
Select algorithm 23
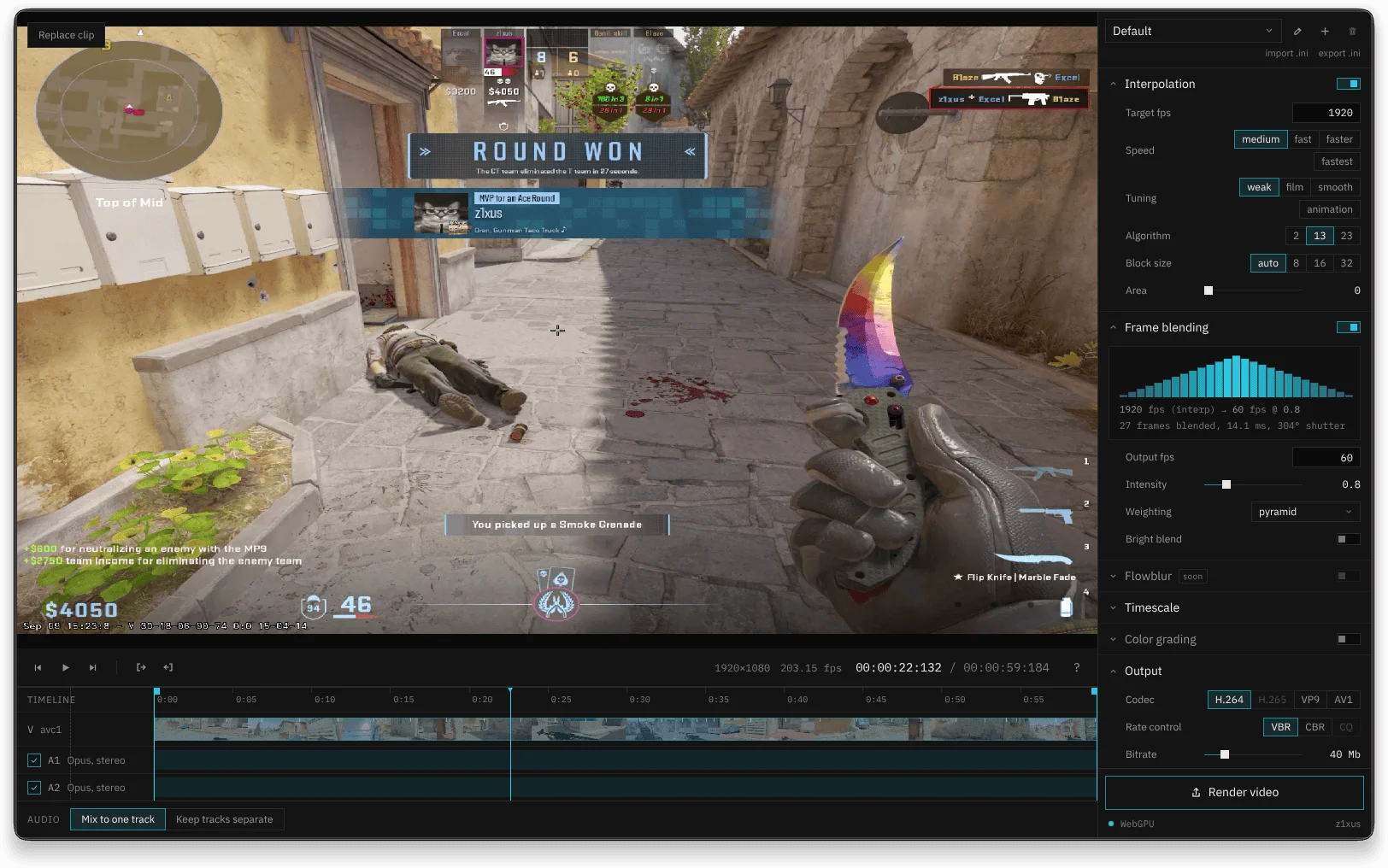(x=1346, y=236)
